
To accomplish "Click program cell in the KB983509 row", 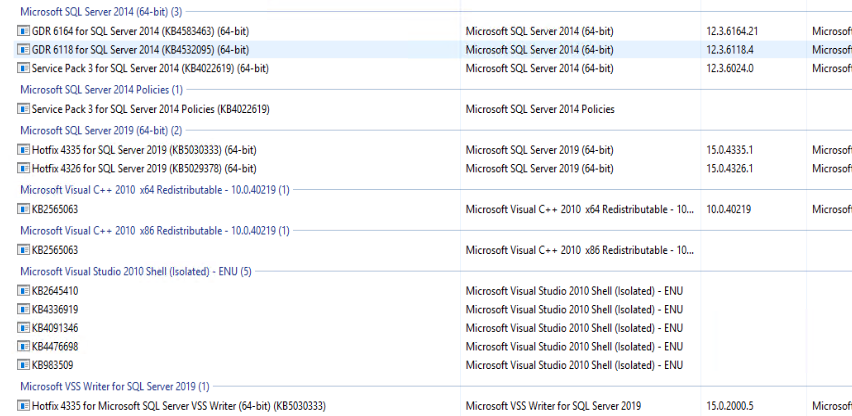I will 574,365.
